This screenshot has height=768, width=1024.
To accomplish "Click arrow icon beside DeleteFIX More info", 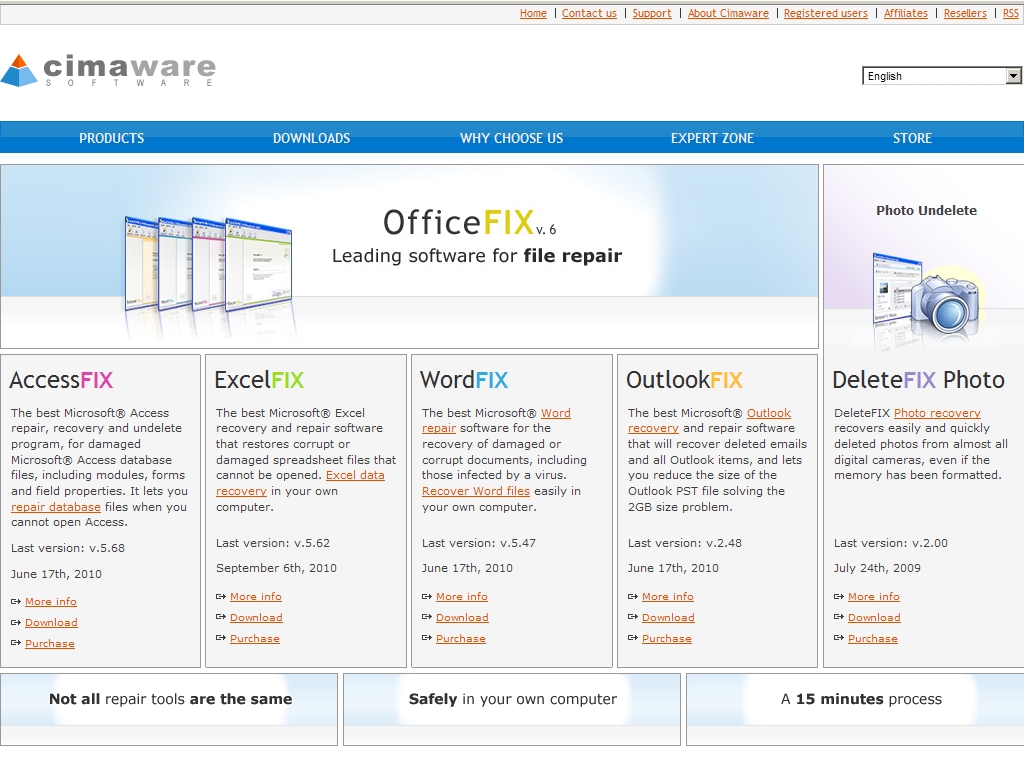I will 839,596.
